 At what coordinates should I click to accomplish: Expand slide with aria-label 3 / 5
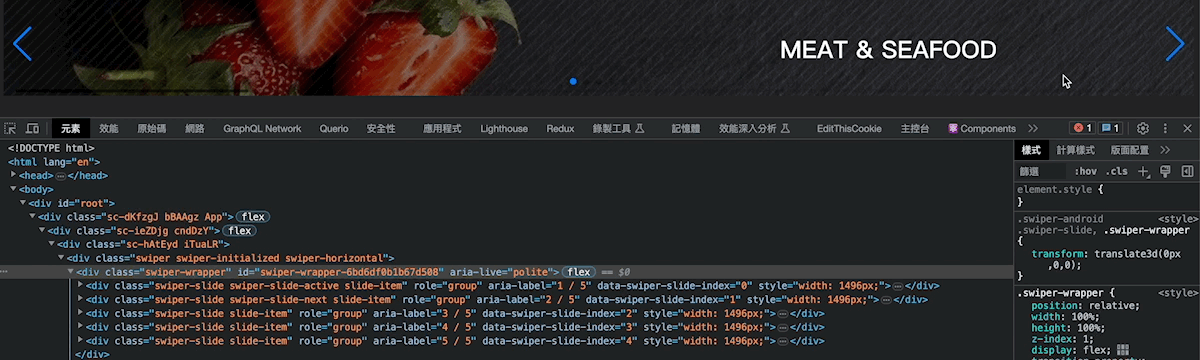pyautogui.click(x=81, y=313)
